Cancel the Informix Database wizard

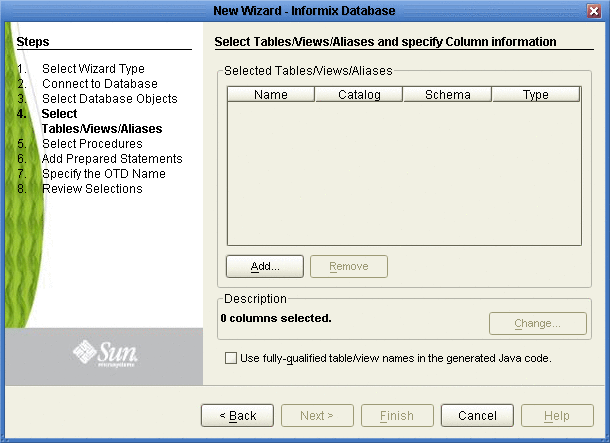tap(477, 416)
